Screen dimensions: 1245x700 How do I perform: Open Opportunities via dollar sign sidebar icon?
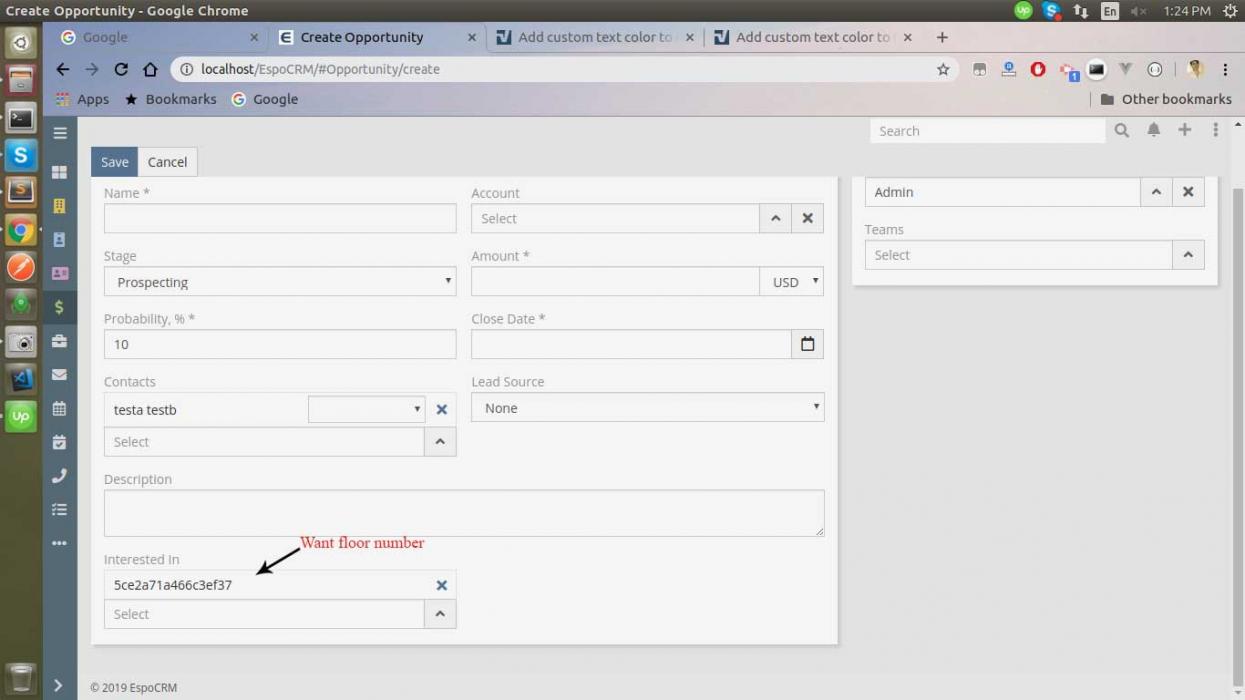coord(59,307)
